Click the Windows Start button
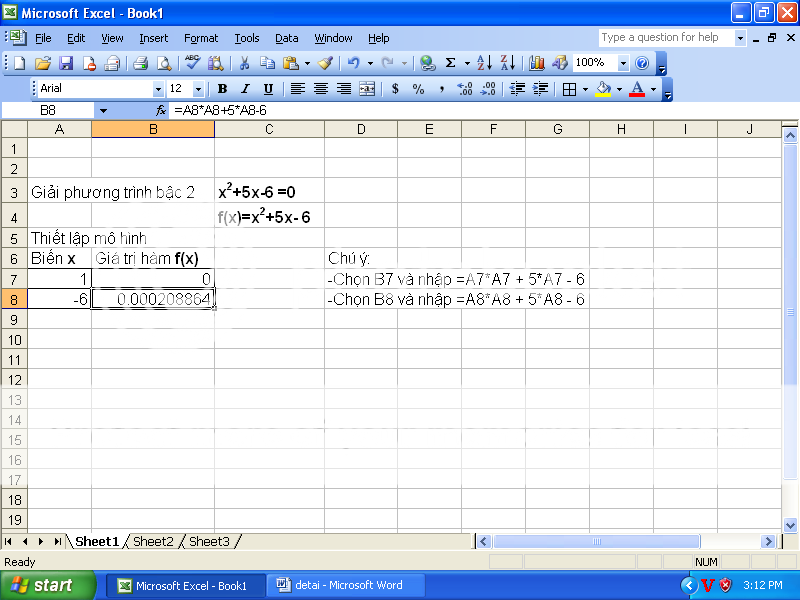Viewport: 800px width, 600px height. (48, 585)
